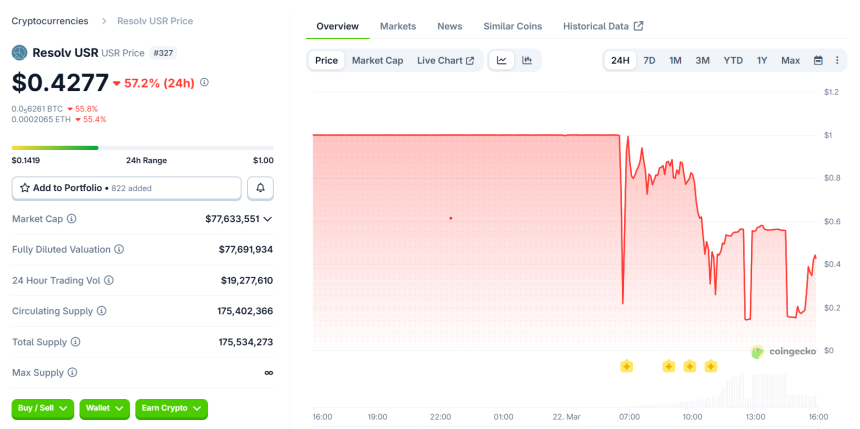Switch to the Markets tab
Image resolution: width=860 pixels, height=429 pixels.
point(398,26)
